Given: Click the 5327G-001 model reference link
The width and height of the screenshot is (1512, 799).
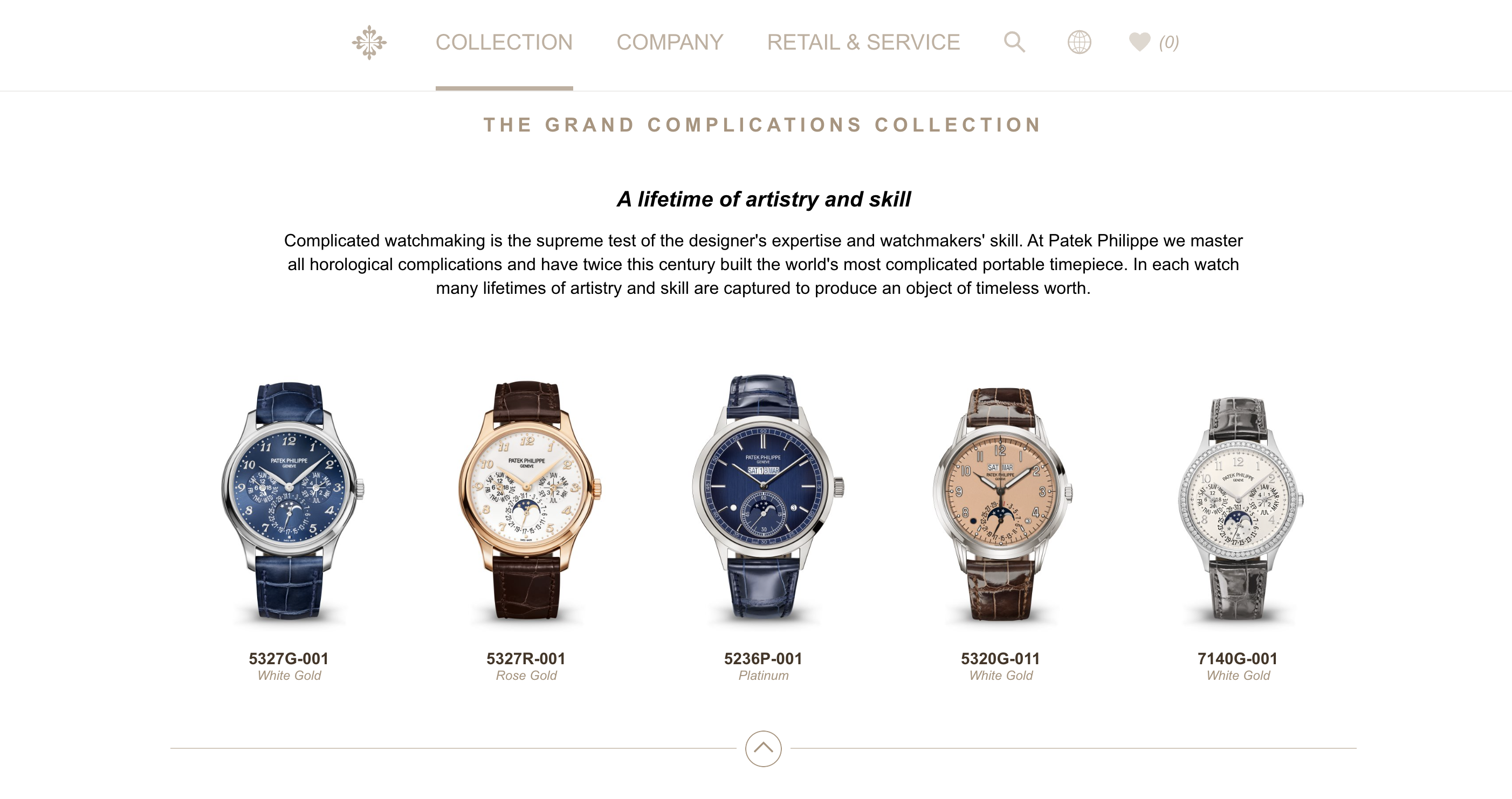Looking at the screenshot, I should [x=289, y=659].
